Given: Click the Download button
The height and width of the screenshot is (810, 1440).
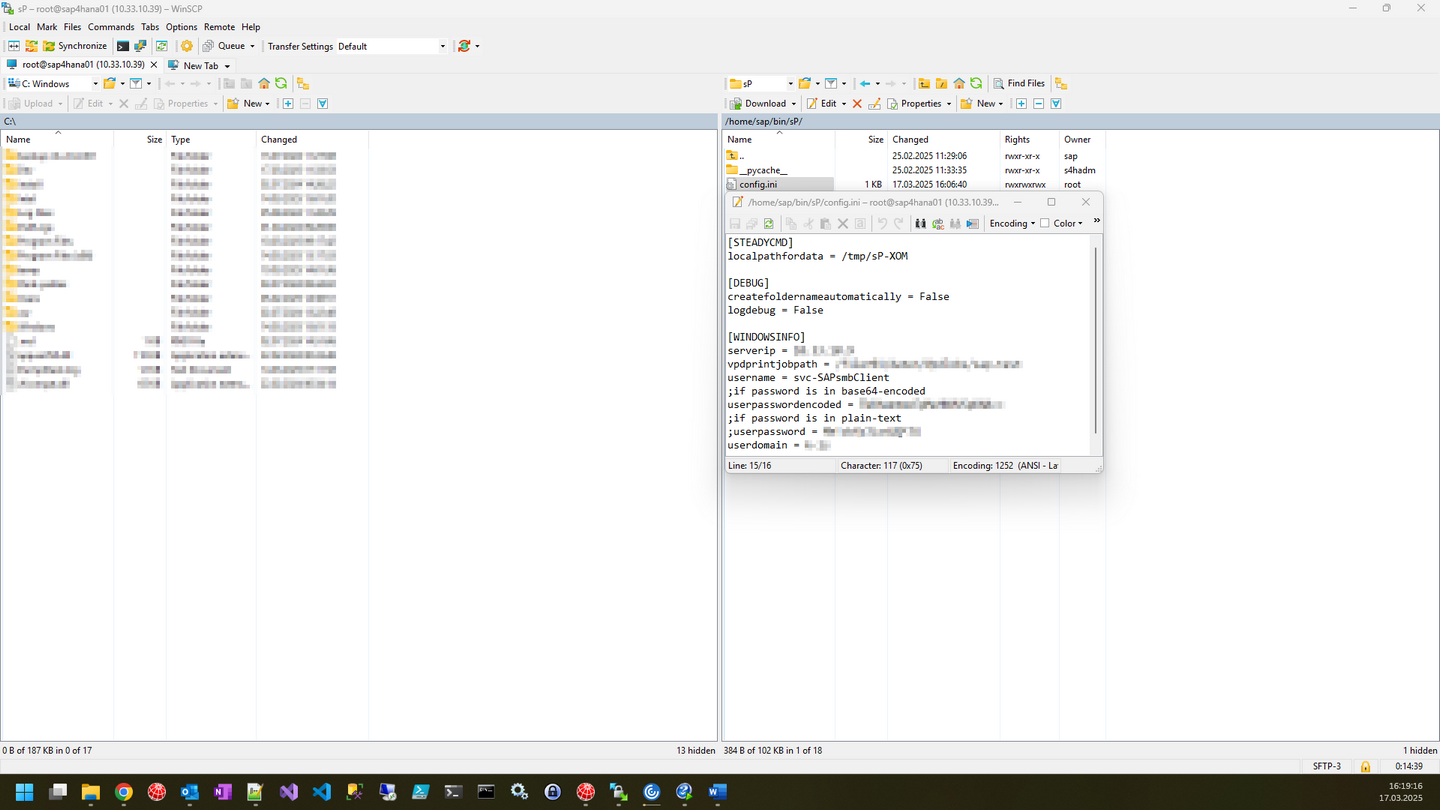Looking at the screenshot, I should pyautogui.click(x=758, y=103).
